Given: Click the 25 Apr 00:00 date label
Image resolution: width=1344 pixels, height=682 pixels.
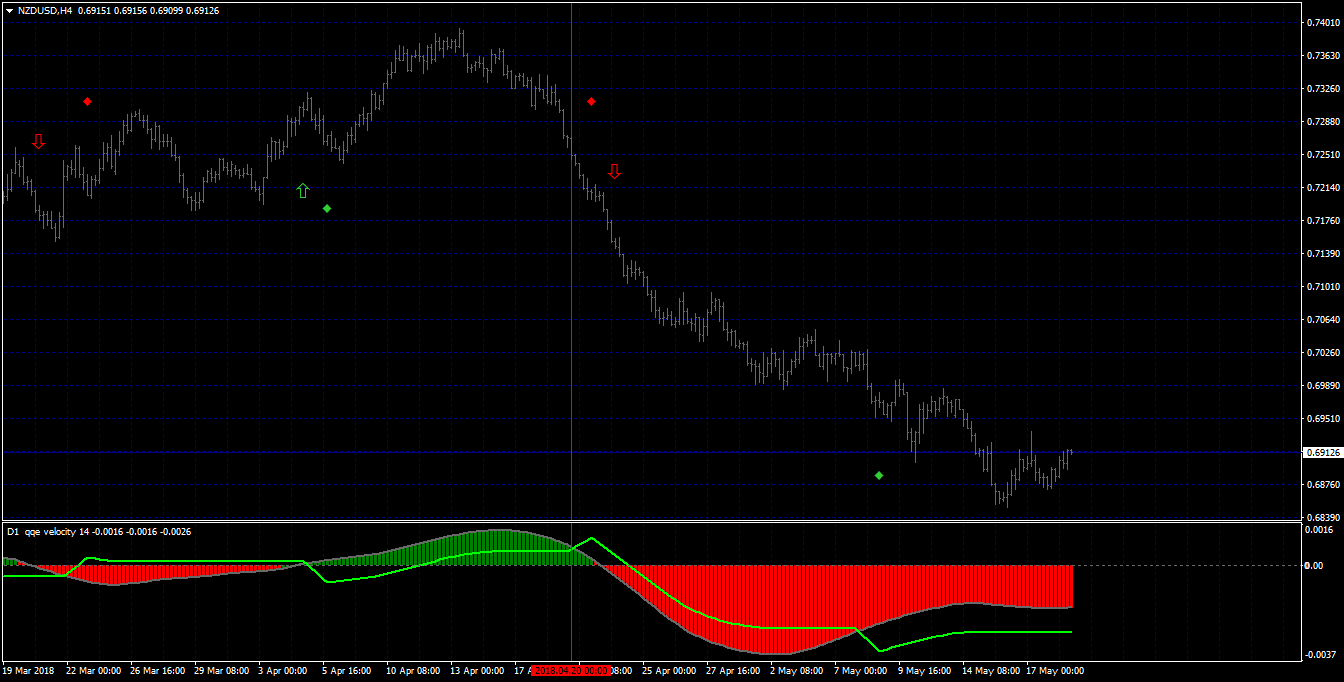Looking at the screenshot, I should 670,670.
